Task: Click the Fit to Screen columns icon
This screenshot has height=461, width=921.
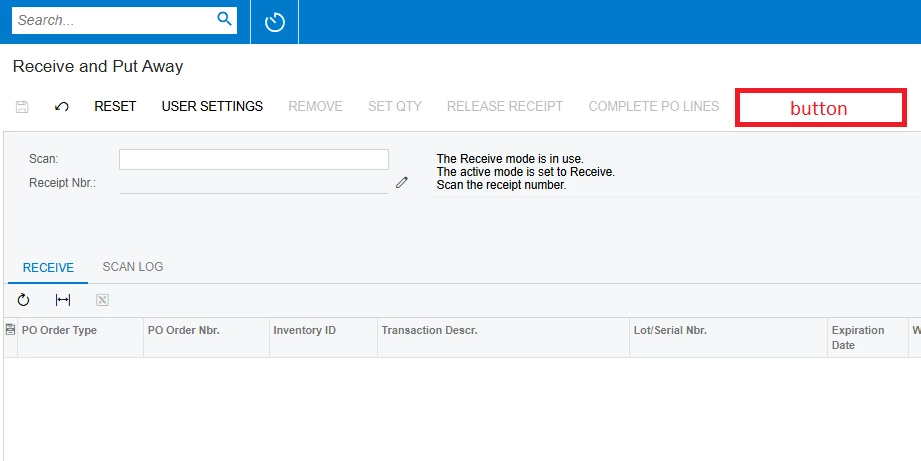Action: (63, 300)
